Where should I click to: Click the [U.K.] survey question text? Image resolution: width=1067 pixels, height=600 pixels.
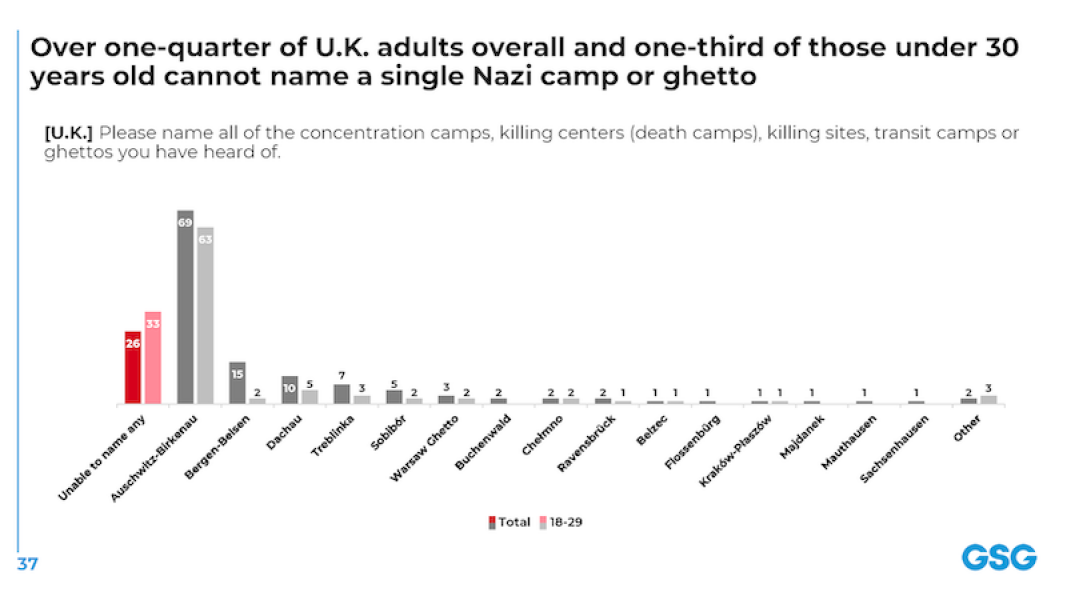click(x=531, y=141)
